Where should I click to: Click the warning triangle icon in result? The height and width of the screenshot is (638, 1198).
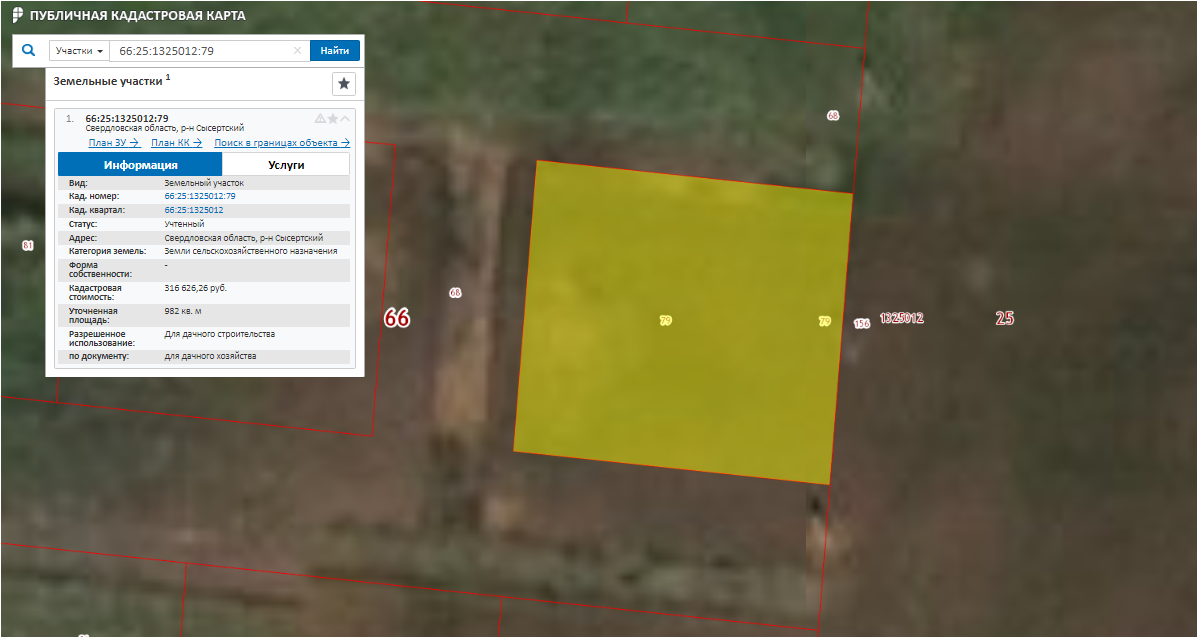(x=320, y=118)
